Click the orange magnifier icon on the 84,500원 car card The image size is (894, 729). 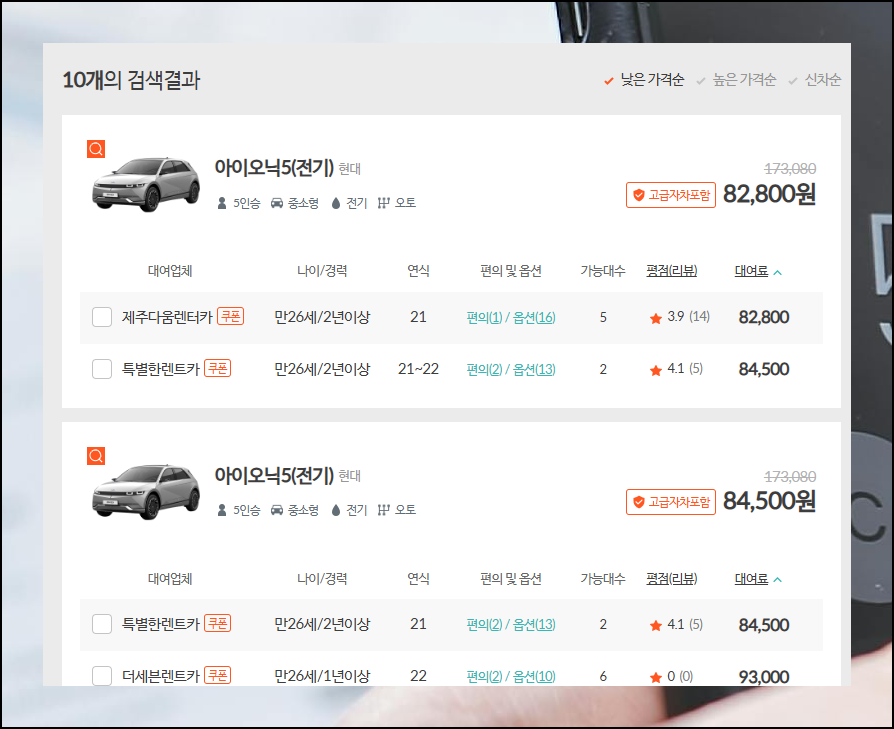coord(96,456)
